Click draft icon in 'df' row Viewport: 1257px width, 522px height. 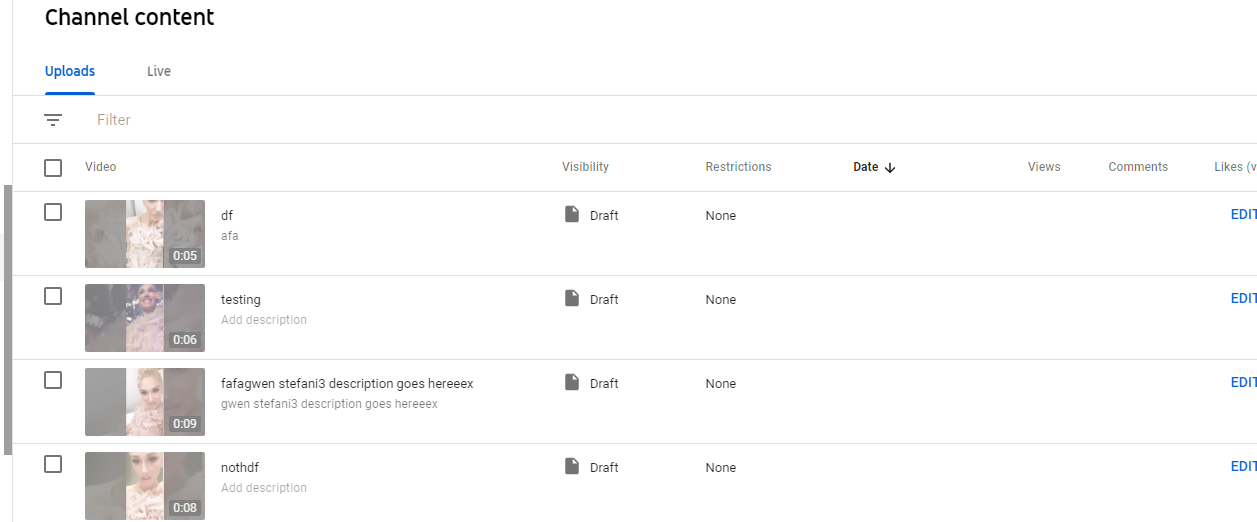coord(572,214)
